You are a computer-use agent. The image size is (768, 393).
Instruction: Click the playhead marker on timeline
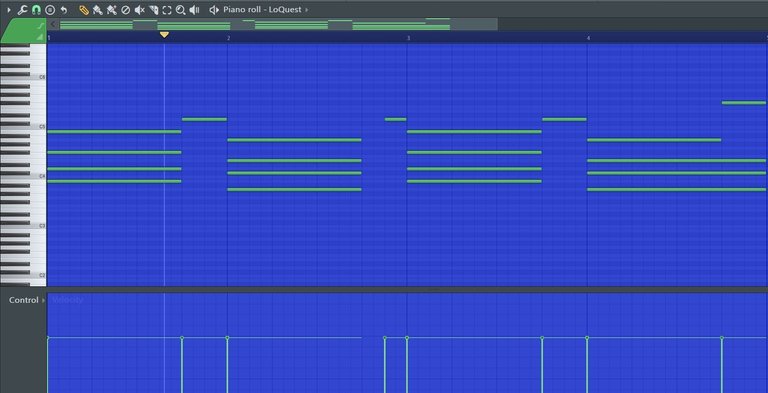[x=165, y=35]
